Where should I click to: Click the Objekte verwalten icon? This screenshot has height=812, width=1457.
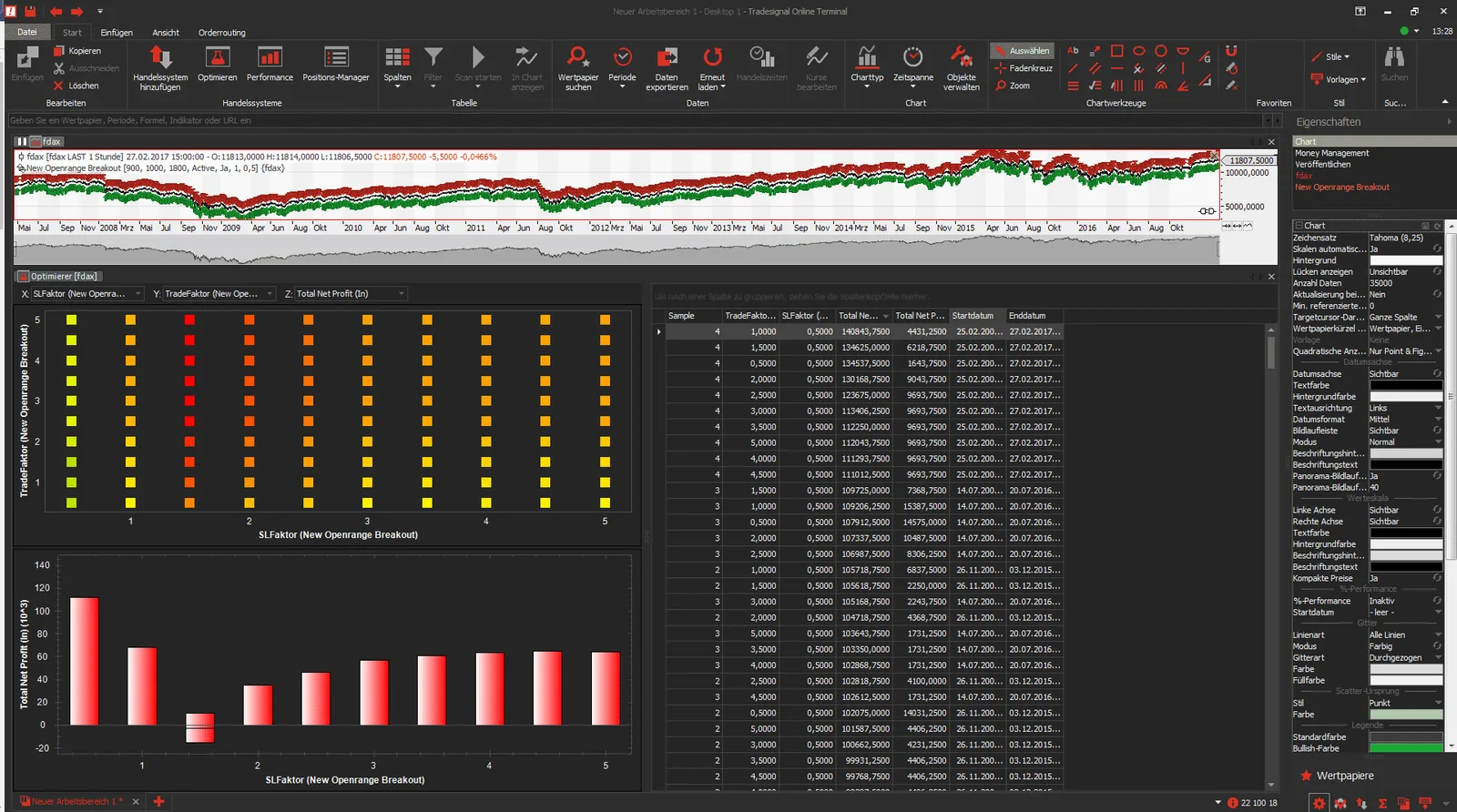(961, 57)
